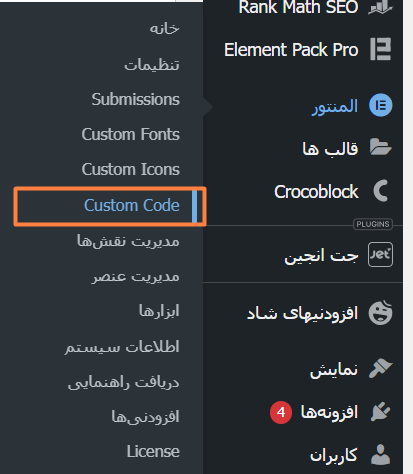Open the Submissions submenu item
413x474 pixels.
136,99
